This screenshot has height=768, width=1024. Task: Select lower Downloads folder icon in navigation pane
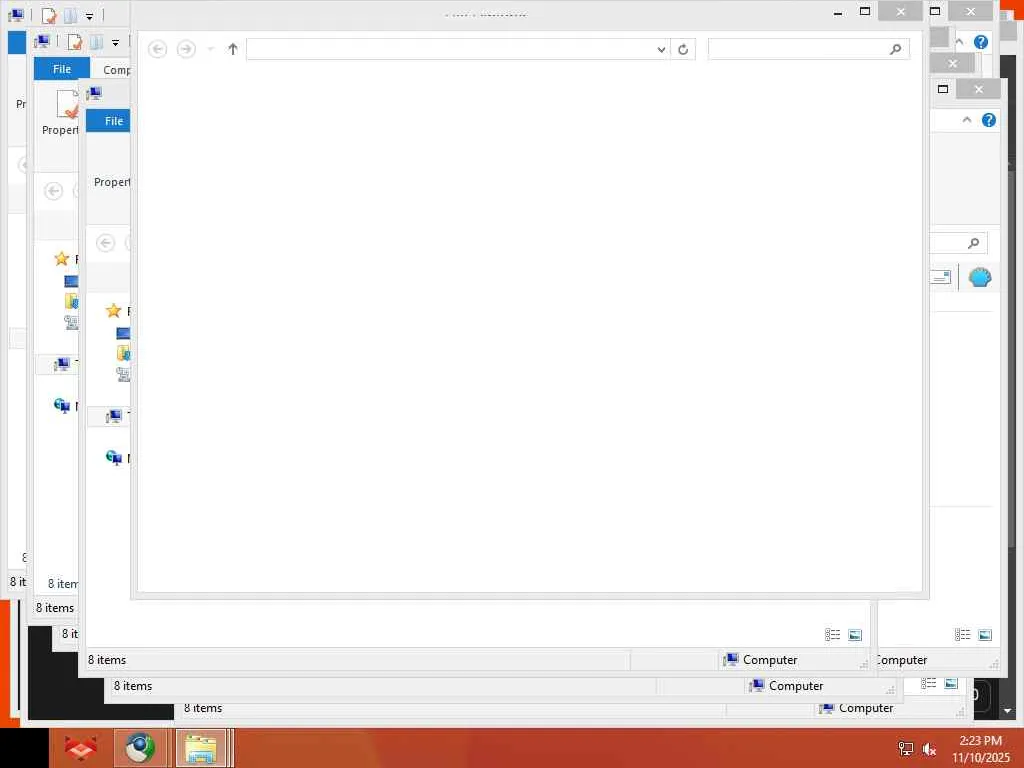[123, 353]
